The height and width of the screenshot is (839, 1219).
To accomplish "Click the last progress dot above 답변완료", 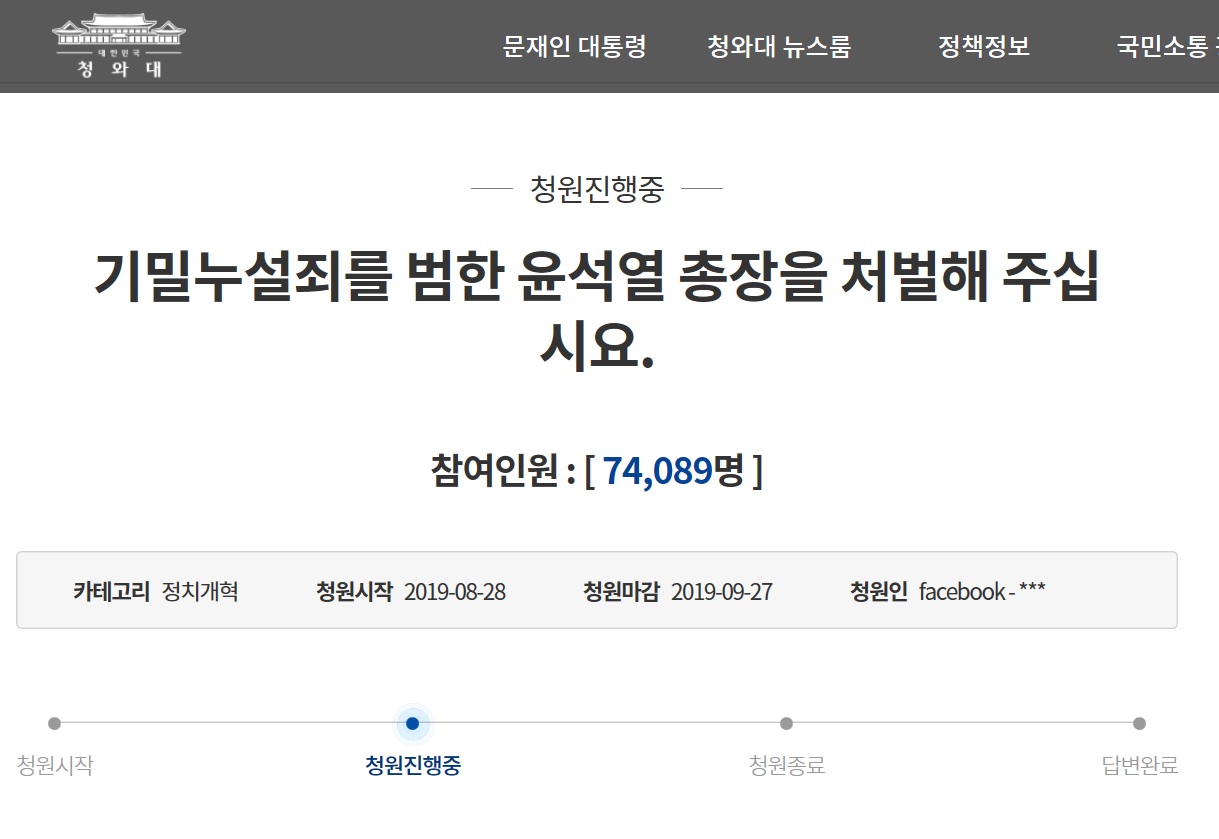I will [x=1139, y=723].
